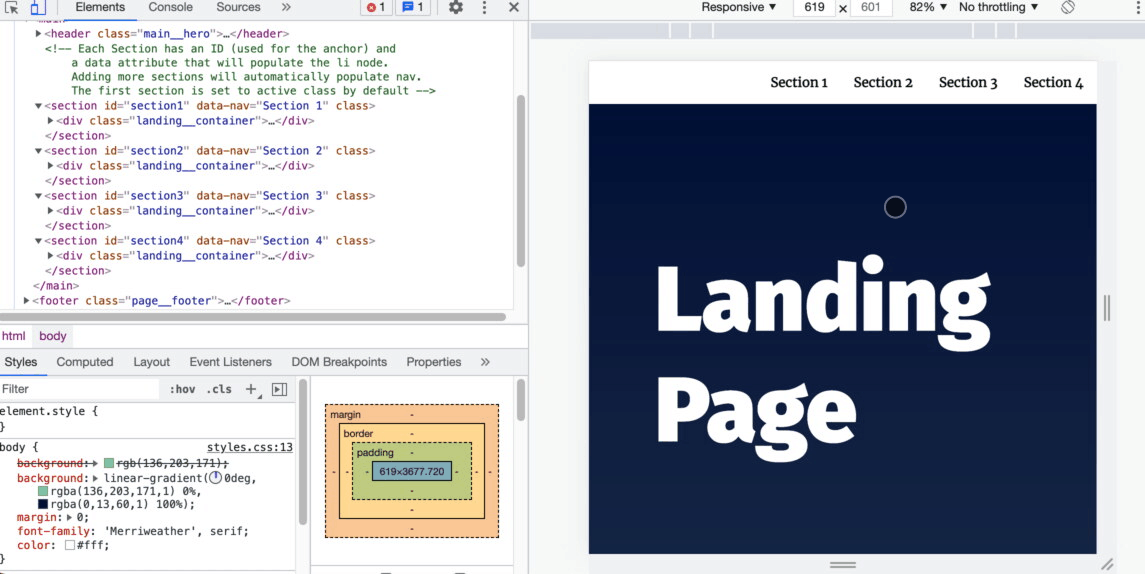Open the #fff color swatch
1145x574 pixels.
[69, 546]
